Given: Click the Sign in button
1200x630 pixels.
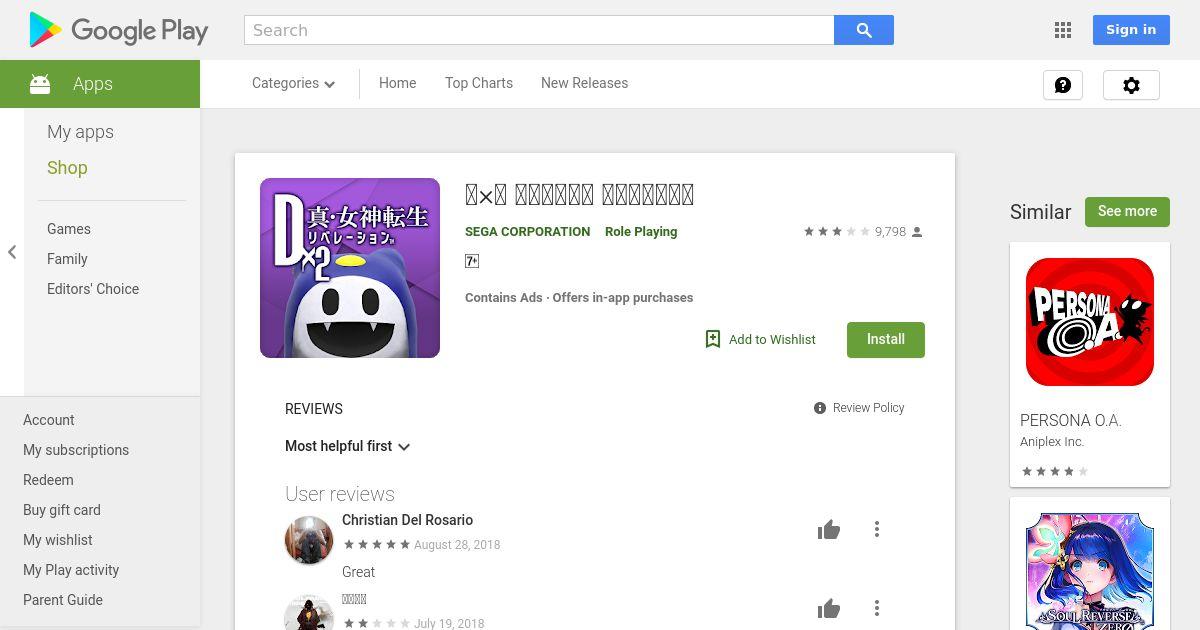Looking at the screenshot, I should point(1131,30).
